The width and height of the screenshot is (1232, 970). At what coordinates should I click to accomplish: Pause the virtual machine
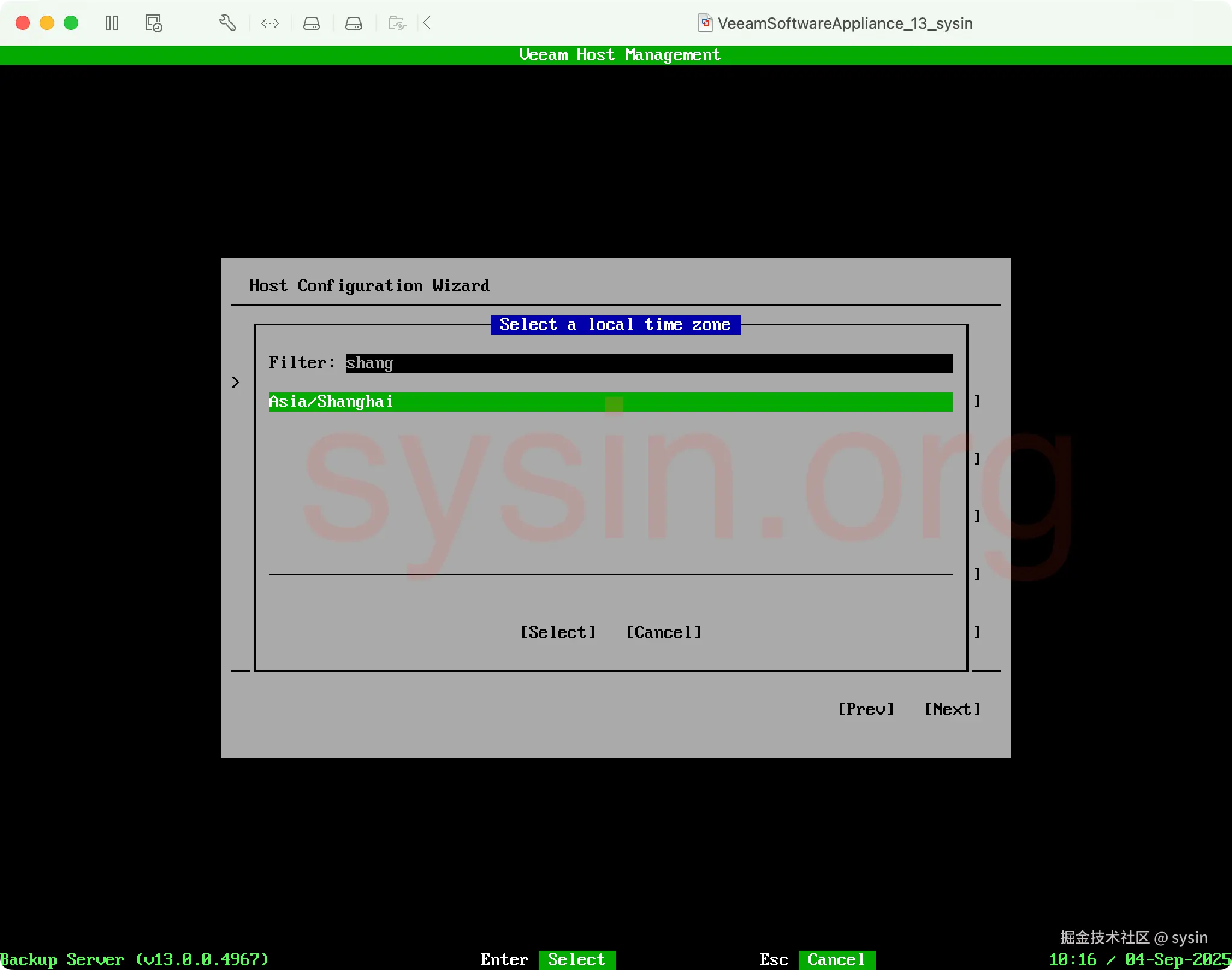(112, 23)
